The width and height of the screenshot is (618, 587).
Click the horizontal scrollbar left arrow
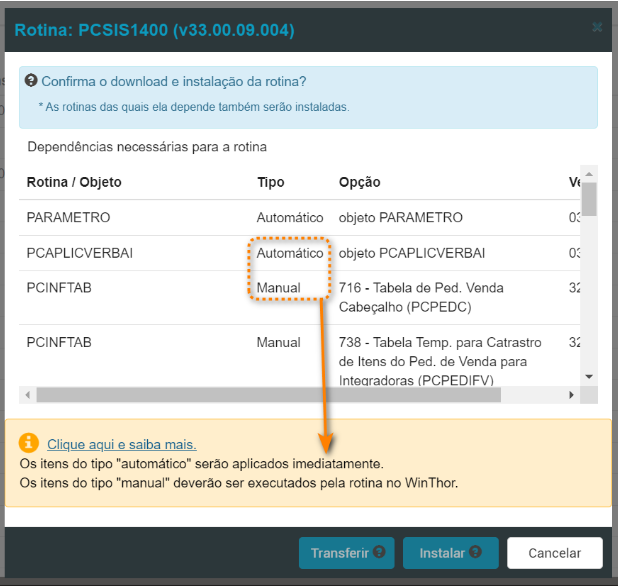27,395
